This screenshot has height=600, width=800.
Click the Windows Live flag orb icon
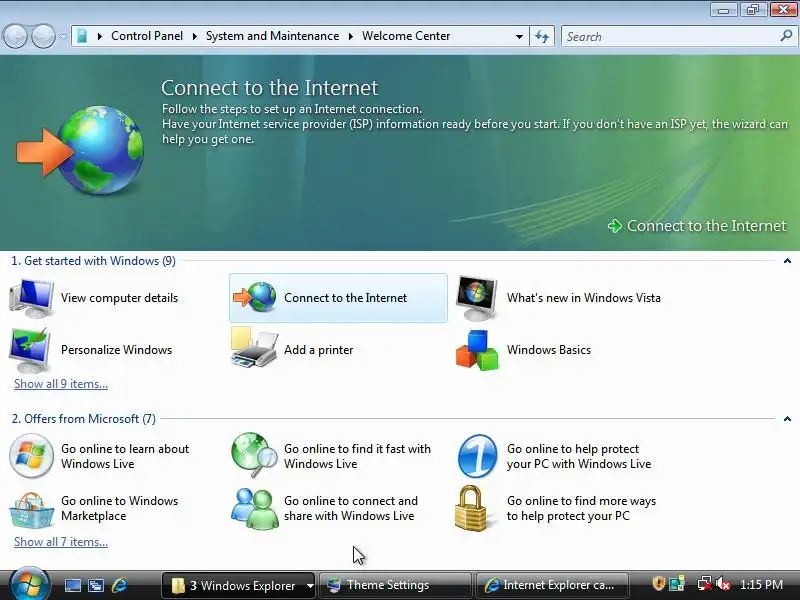pyautogui.click(x=31, y=456)
